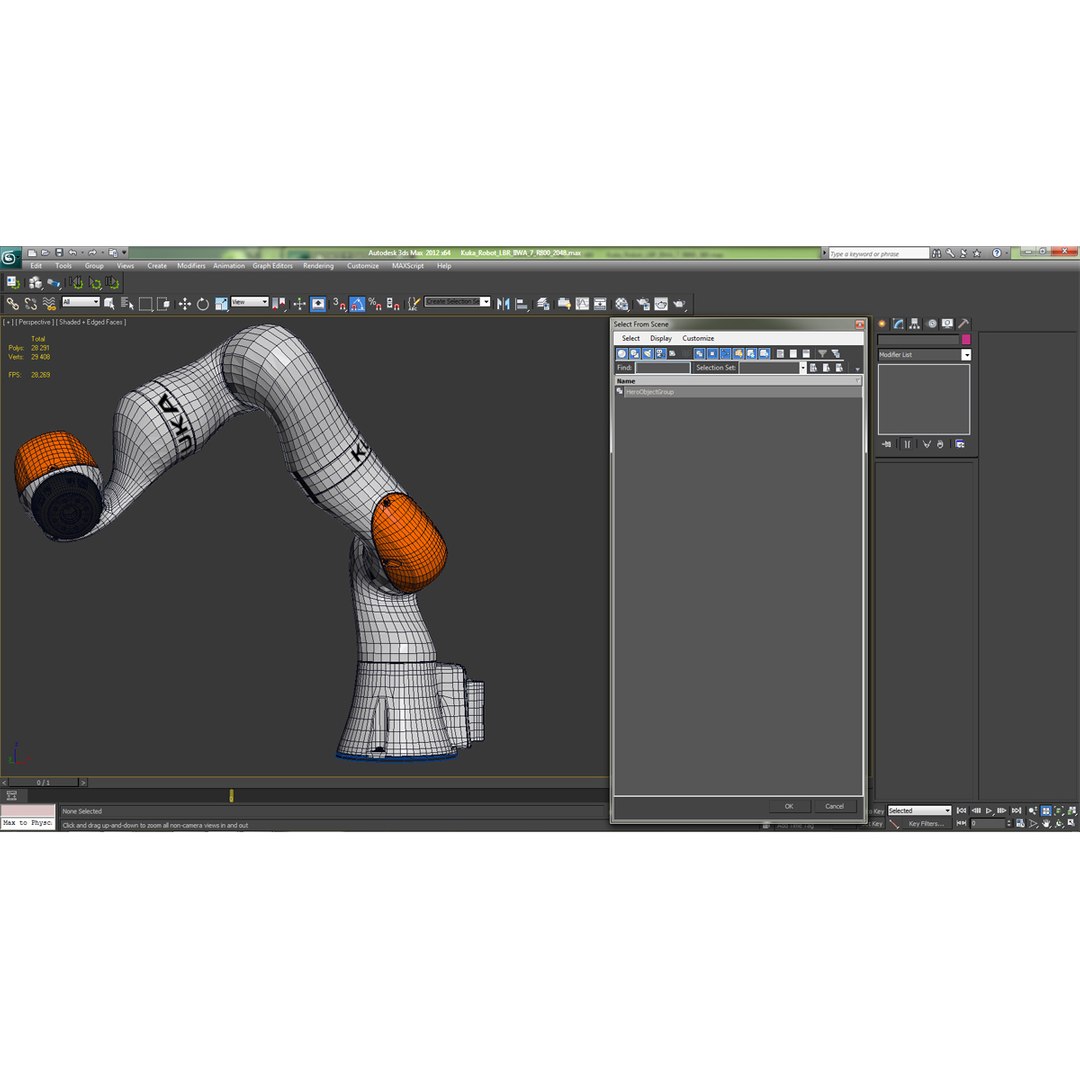The image size is (1080, 1080).
Task: Open Rendered Frame Window icon
Action: 661,304
